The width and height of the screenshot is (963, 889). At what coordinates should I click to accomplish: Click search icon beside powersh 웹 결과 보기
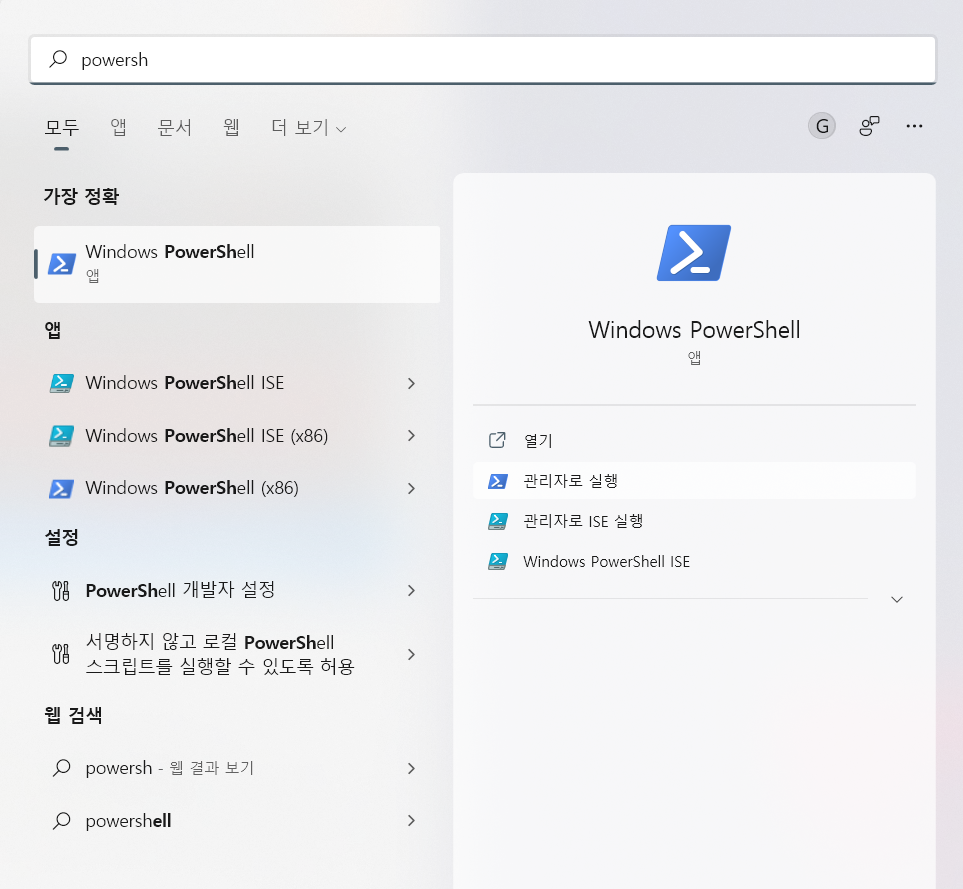pyautogui.click(x=61, y=768)
